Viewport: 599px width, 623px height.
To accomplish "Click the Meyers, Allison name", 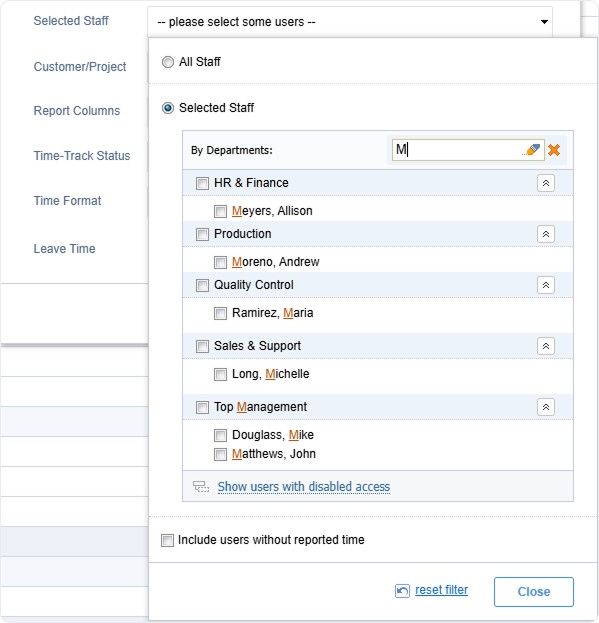I will pyautogui.click(x=272, y=211).
